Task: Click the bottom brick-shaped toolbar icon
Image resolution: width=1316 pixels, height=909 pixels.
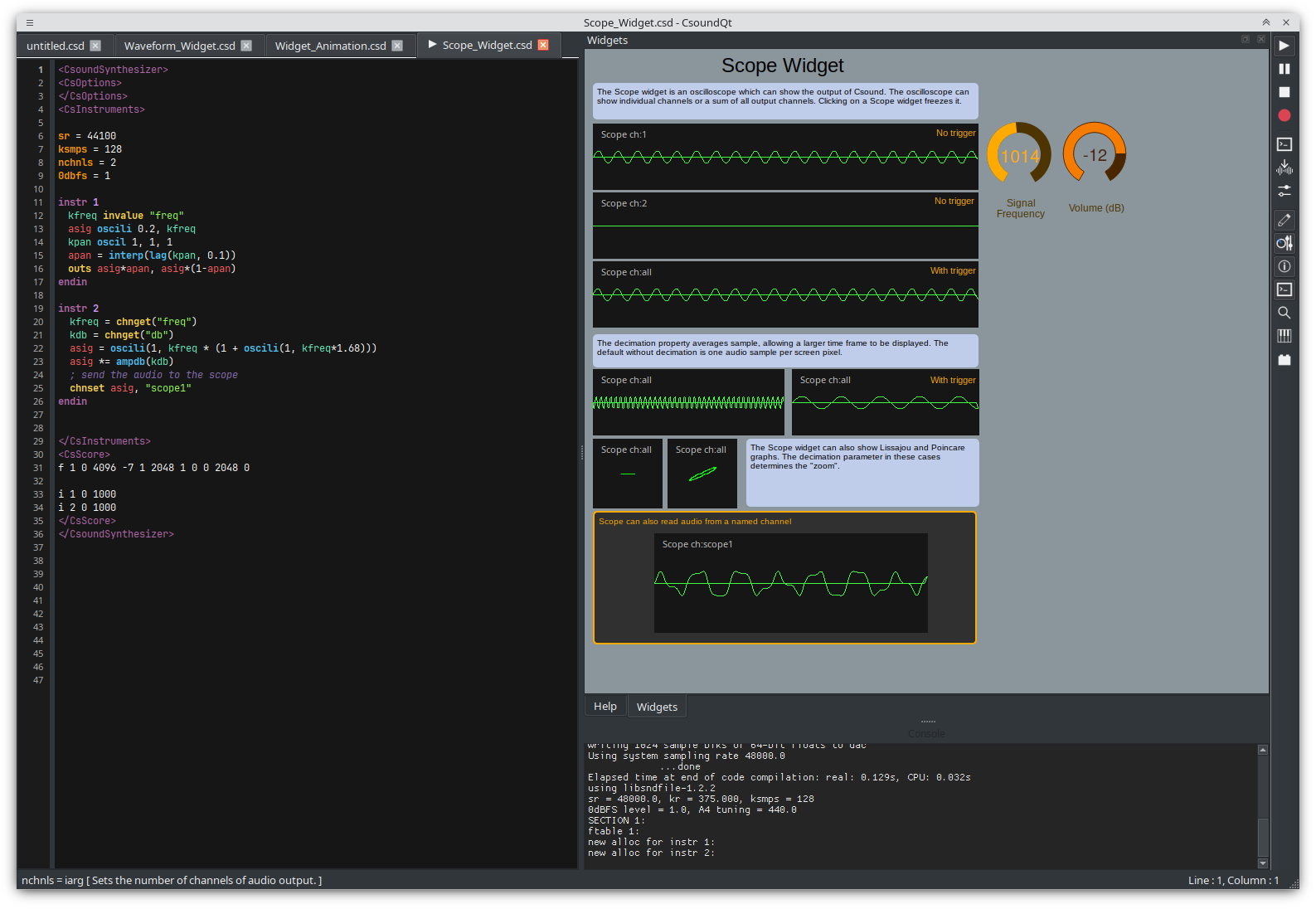Action: coord(1284,359)
